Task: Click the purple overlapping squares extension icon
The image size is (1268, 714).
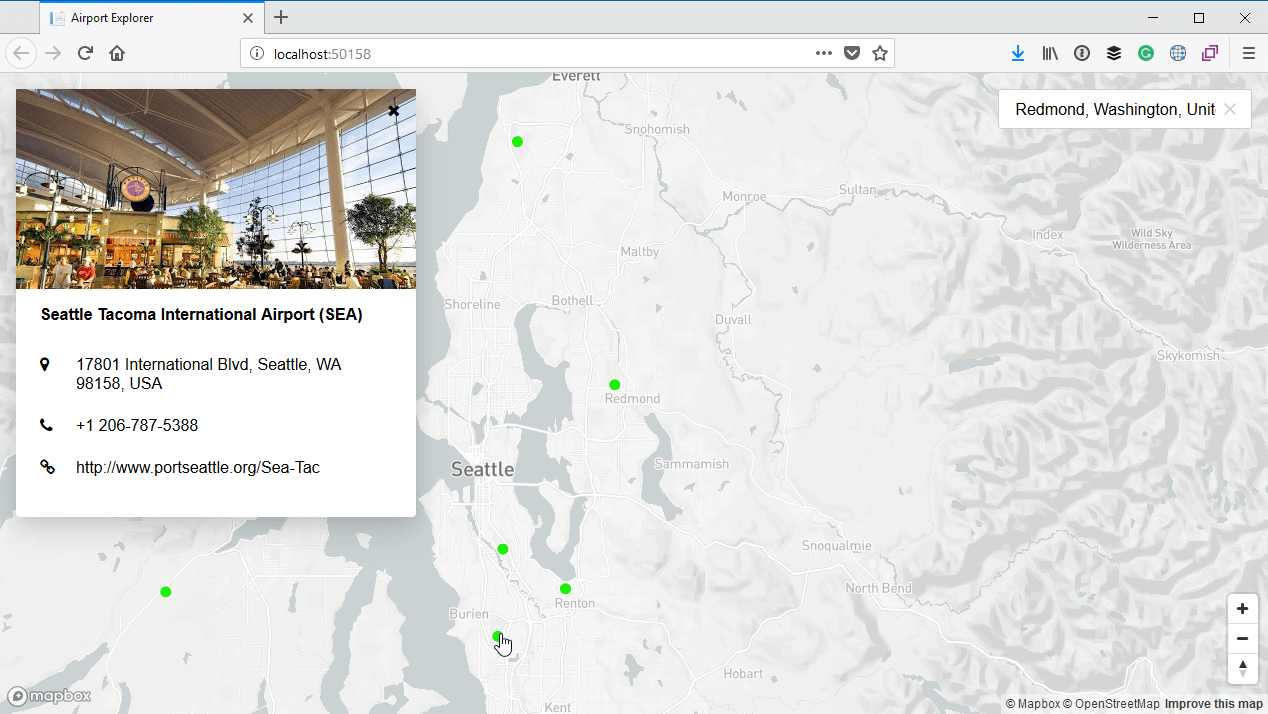Action: click(1210, 53)
